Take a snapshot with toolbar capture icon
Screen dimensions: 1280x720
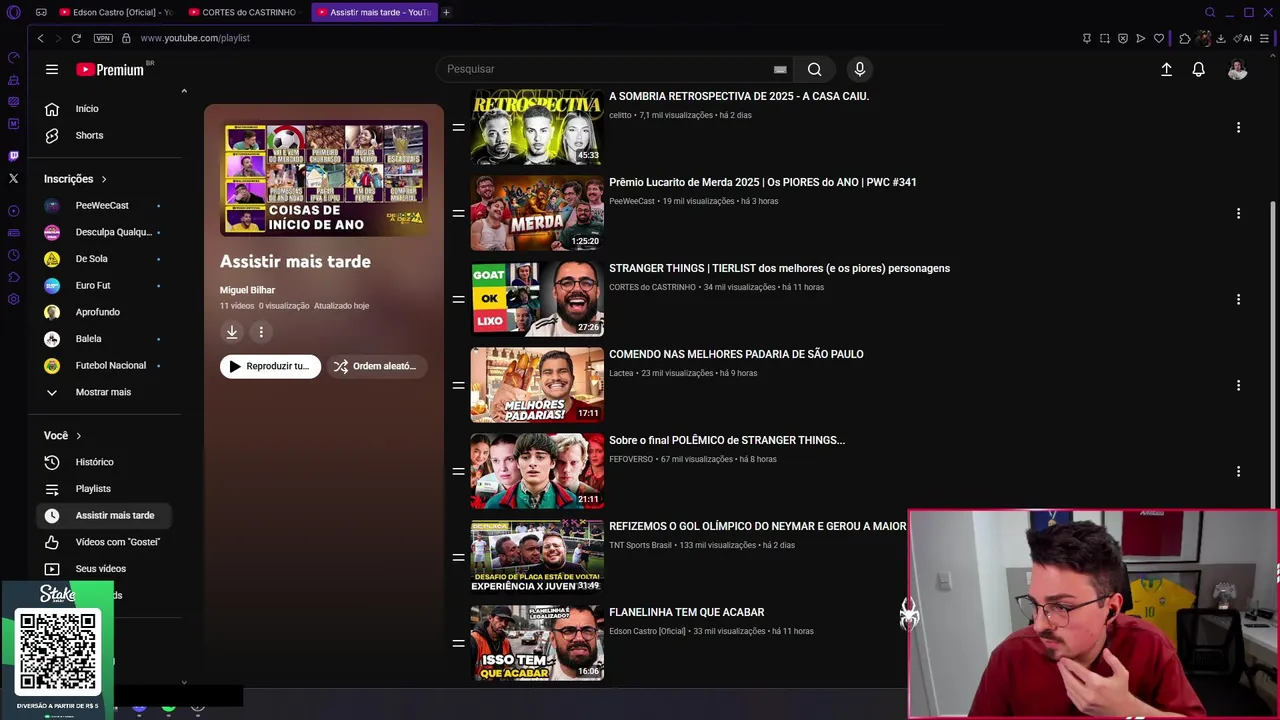pos(1105,38)
